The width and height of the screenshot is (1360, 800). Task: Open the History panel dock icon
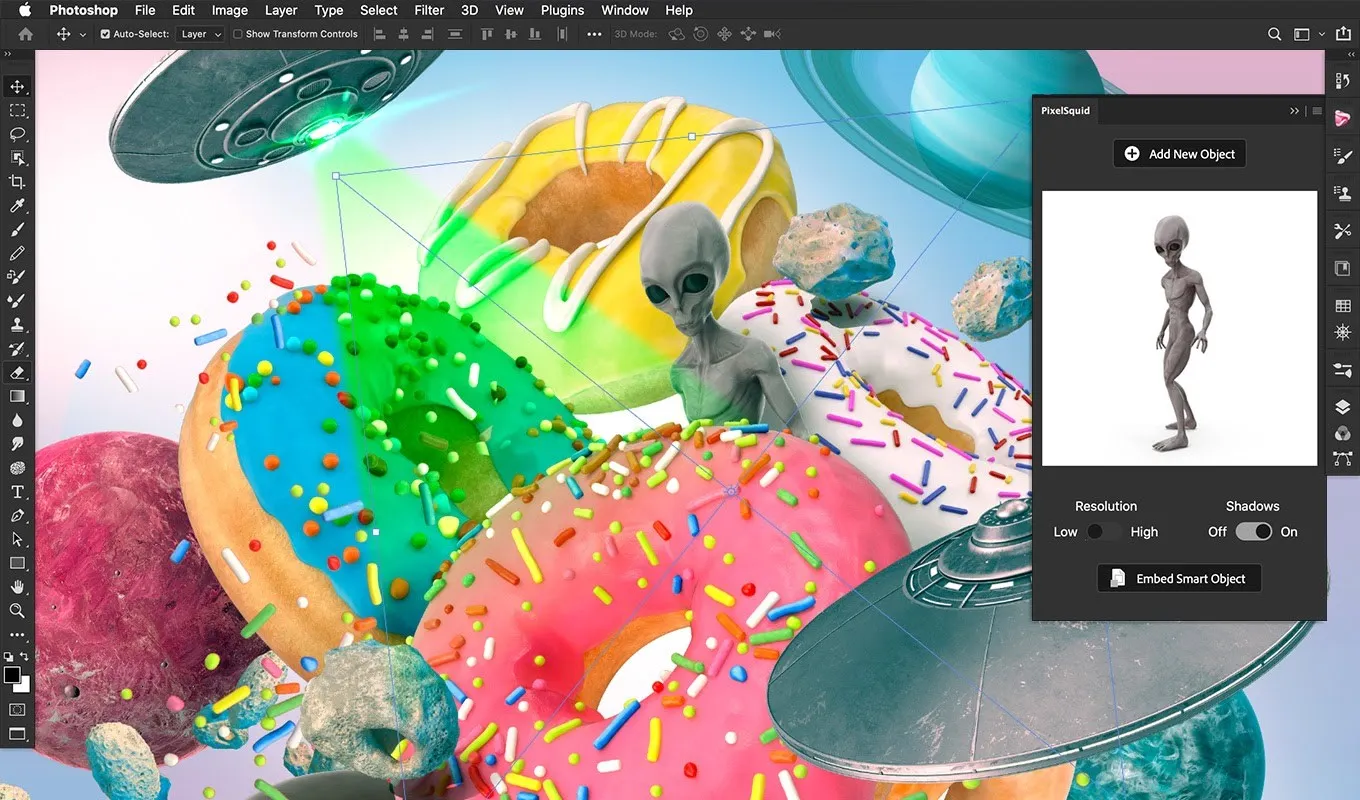(x=1342, y=81)
